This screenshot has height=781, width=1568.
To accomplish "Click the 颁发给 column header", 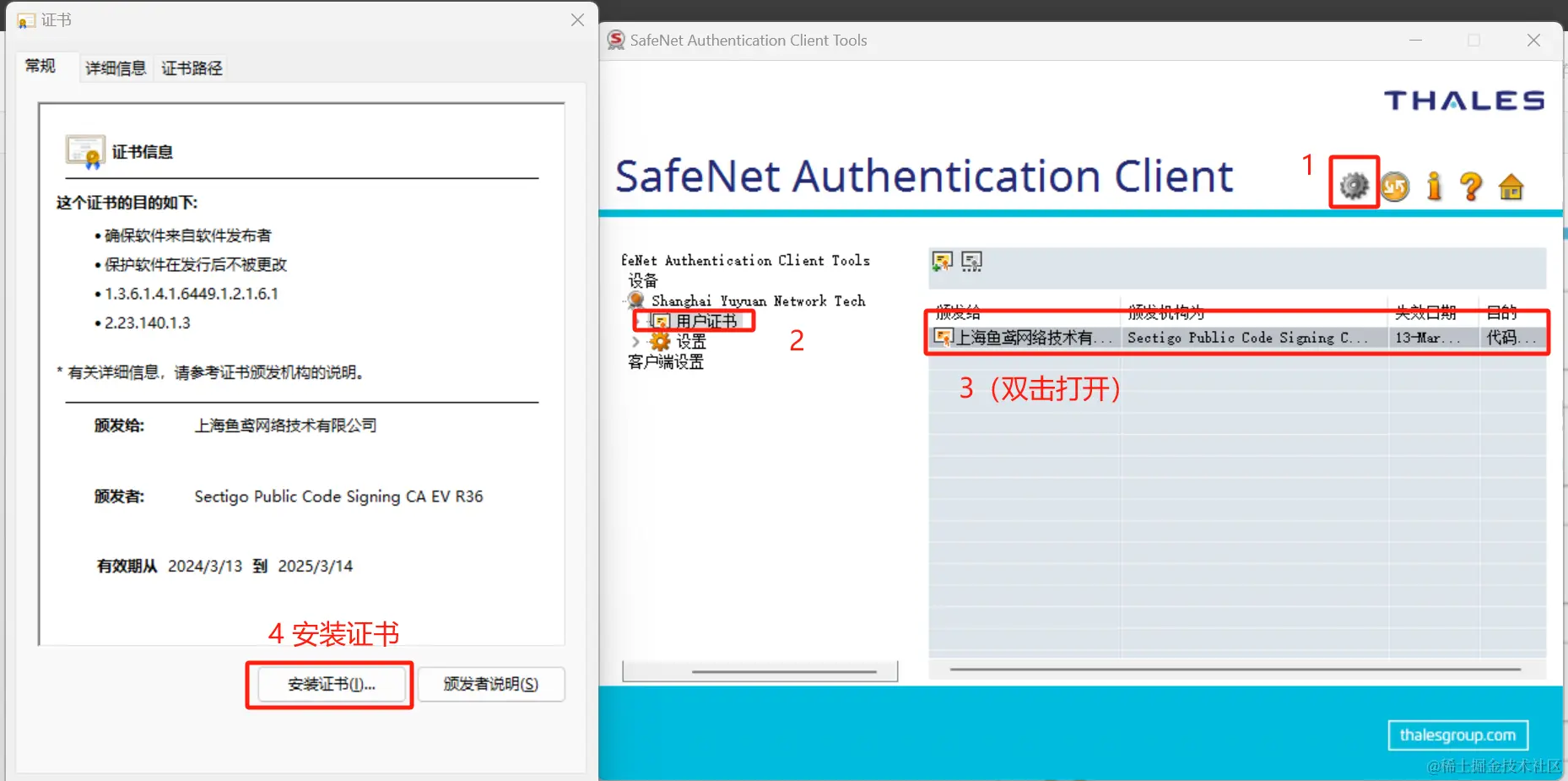I will pos(1025,312).
